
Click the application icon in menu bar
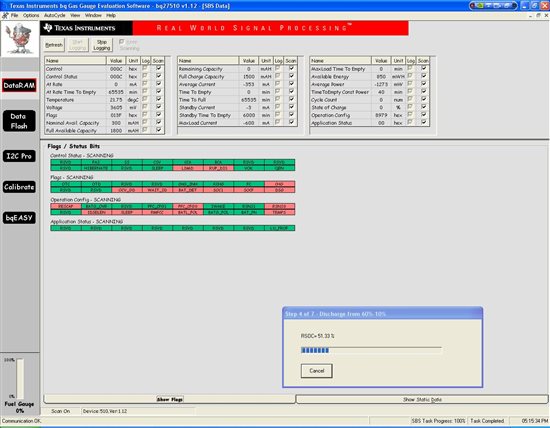click(x=5, y=15)
